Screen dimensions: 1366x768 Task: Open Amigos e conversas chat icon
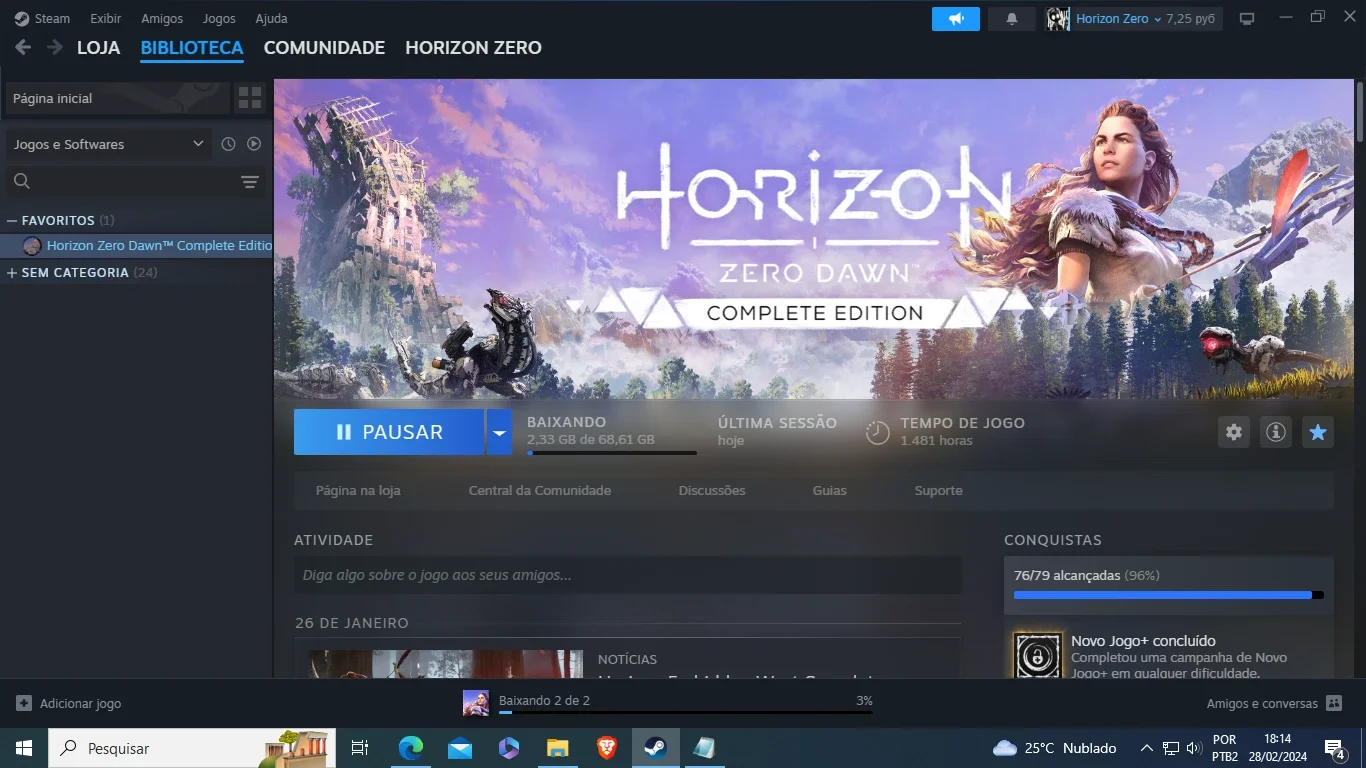1333,703
